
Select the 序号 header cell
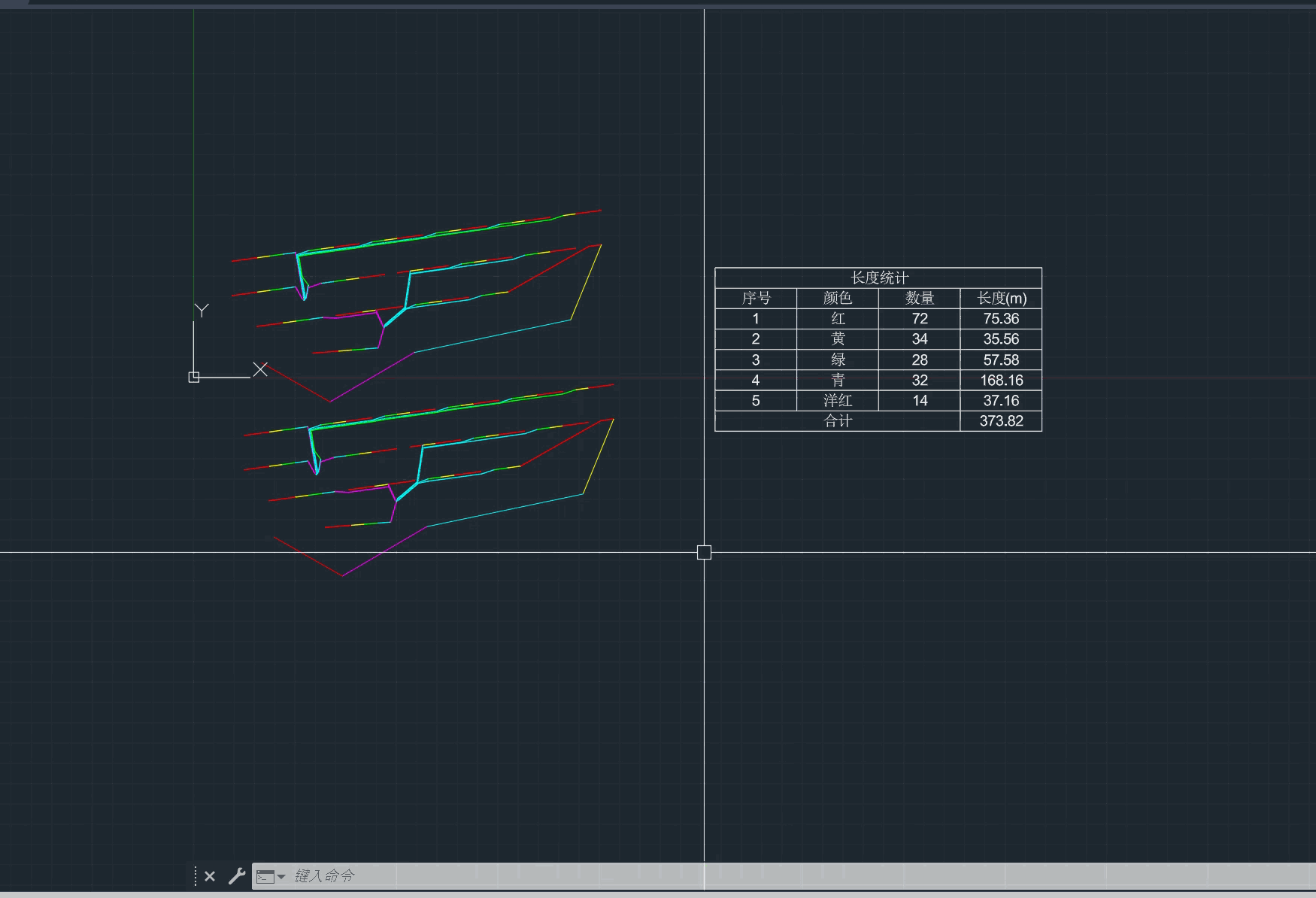click(756, 299)
